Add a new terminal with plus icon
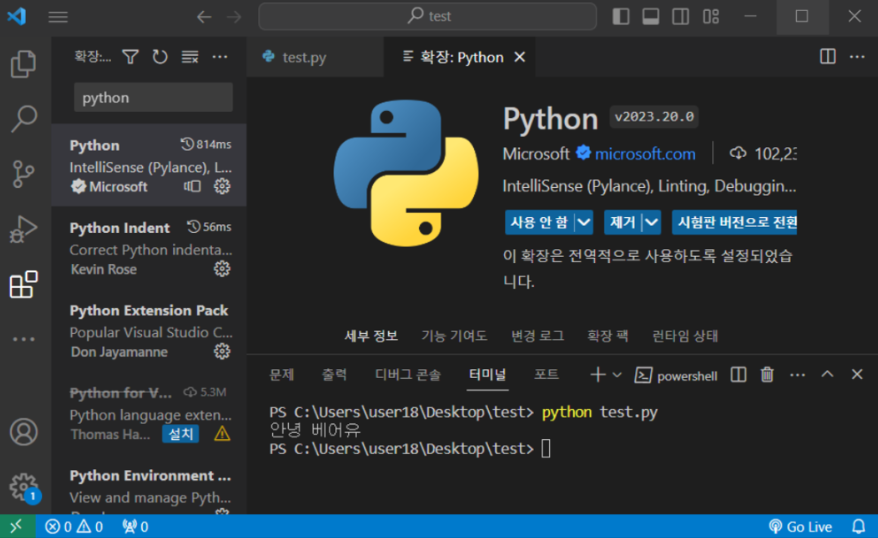Image resolution: width=878 pixels, height=538 pixels. (x=597, y=375)
